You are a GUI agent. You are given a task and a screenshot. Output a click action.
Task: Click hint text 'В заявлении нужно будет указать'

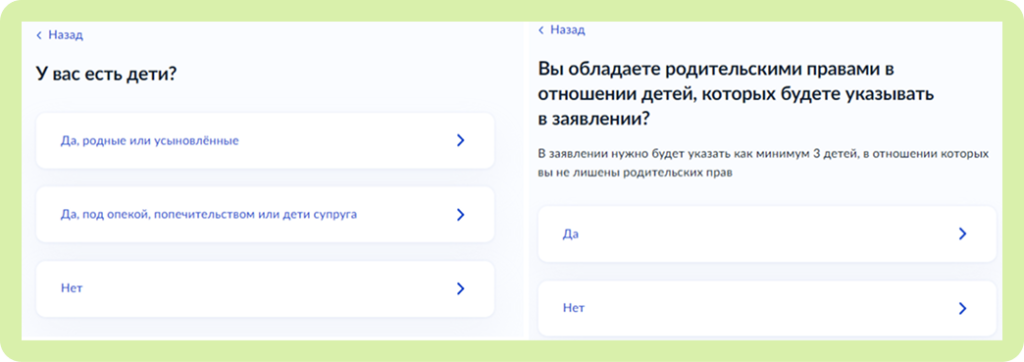coord(763,164)
